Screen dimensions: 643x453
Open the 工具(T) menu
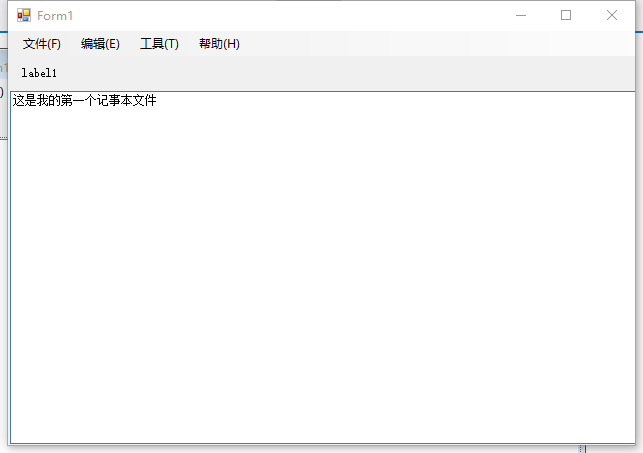(x=159, y=44)
